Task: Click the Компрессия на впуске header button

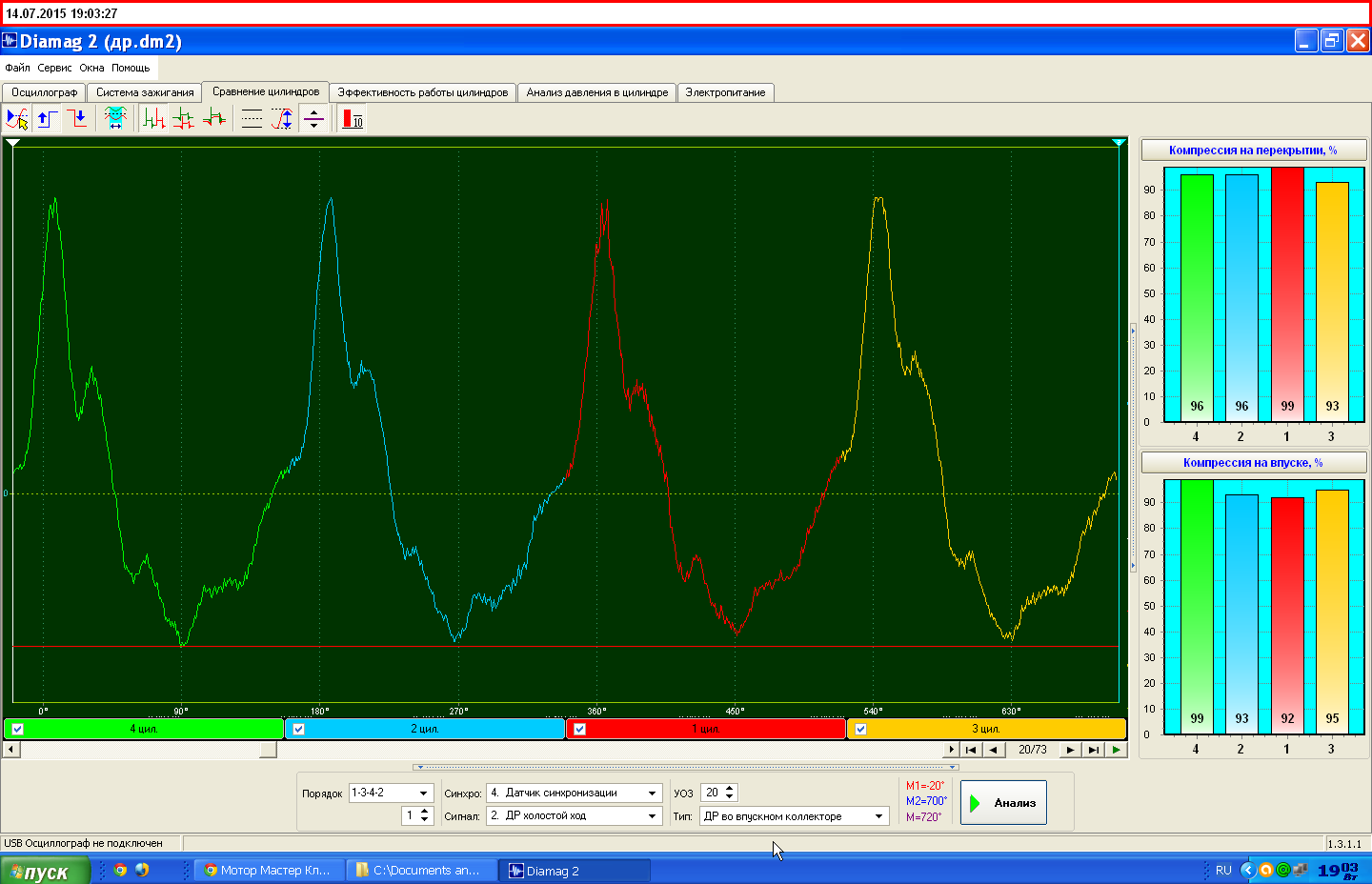Action: click(x=1253, y=462)
